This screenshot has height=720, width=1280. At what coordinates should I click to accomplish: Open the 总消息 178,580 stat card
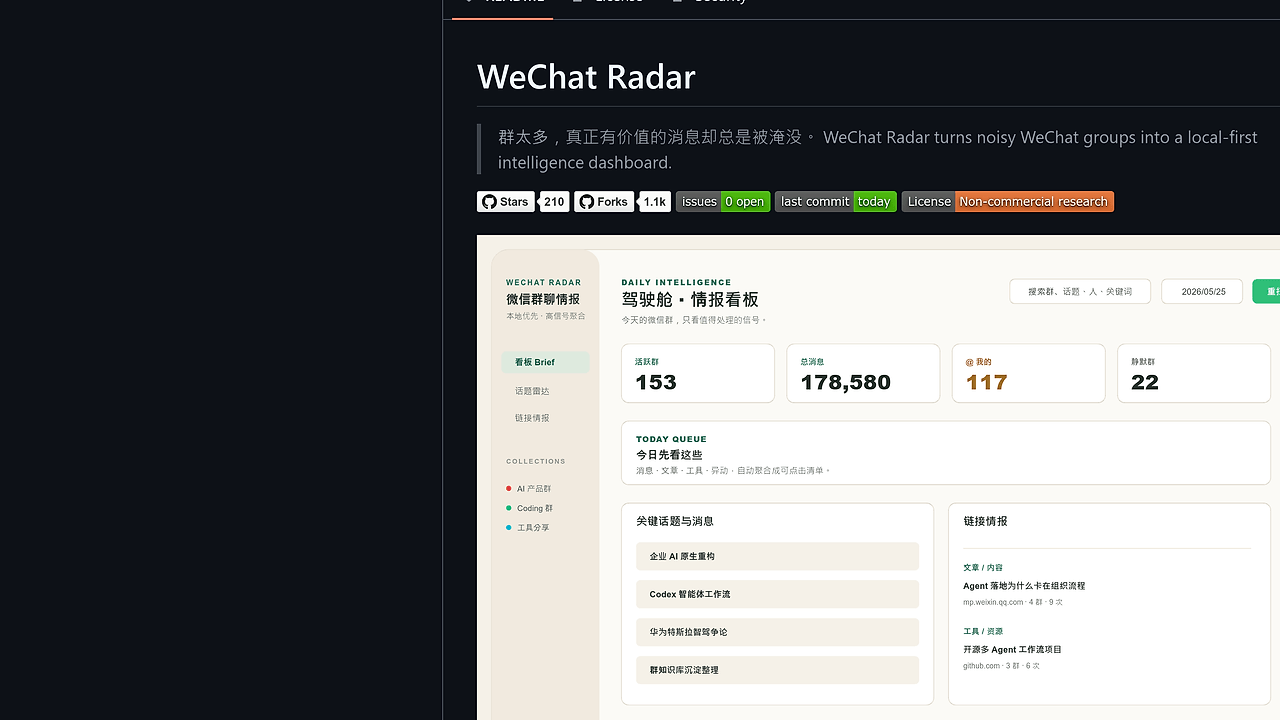[x=863, y=373]
